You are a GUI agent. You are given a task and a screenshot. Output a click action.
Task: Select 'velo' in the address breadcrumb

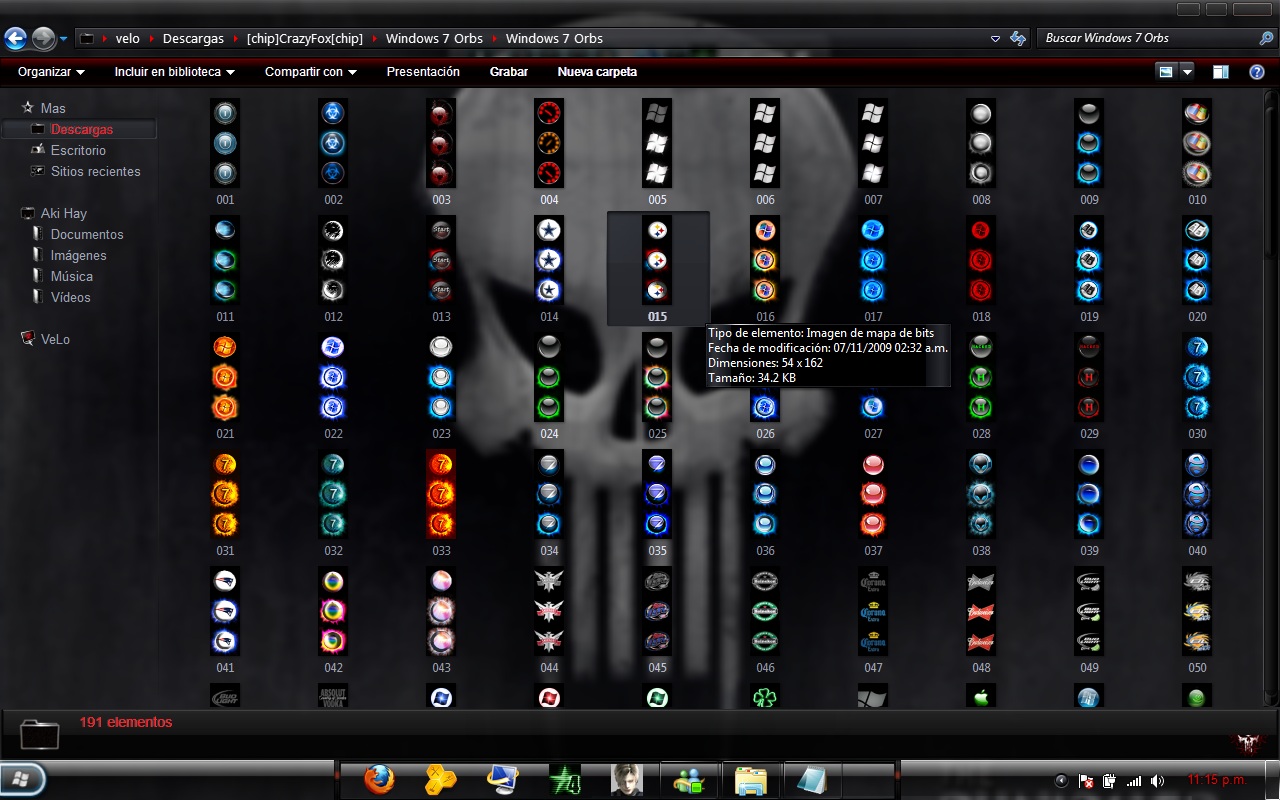click(128, 39)
